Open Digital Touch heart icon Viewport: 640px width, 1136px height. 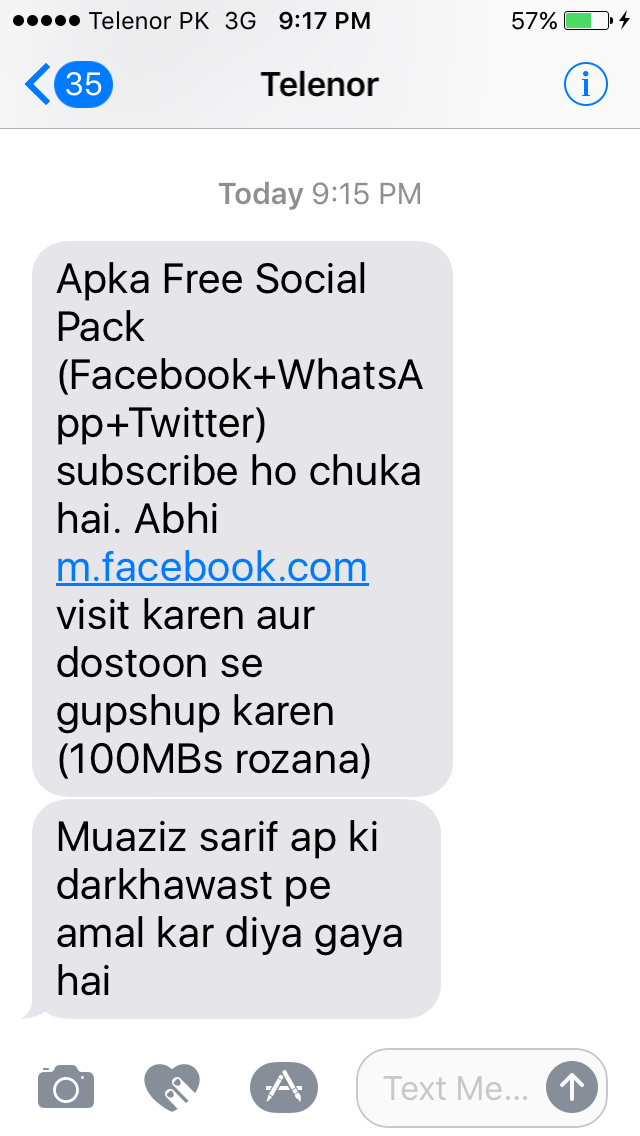pos(171,1087)
